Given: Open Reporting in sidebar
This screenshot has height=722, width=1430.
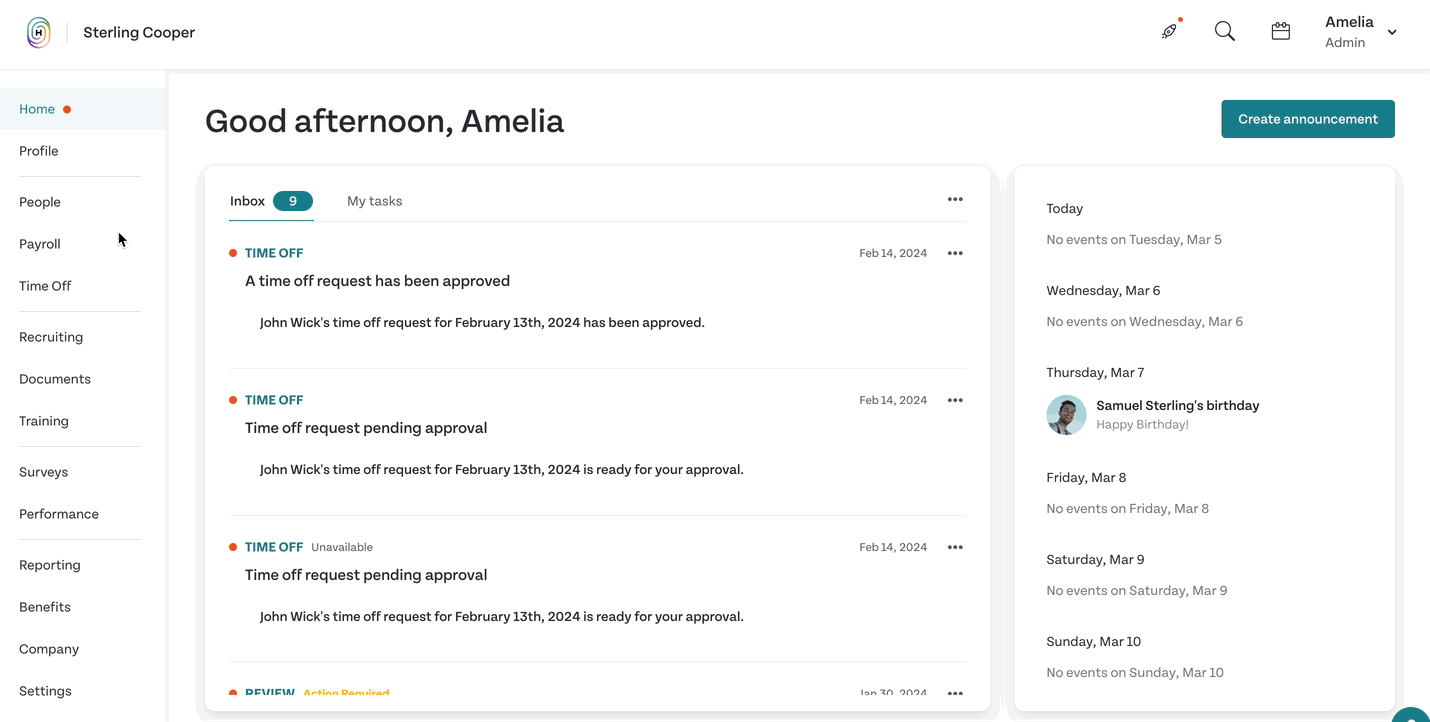Looking at the screenshot, I should coord(50,565).
